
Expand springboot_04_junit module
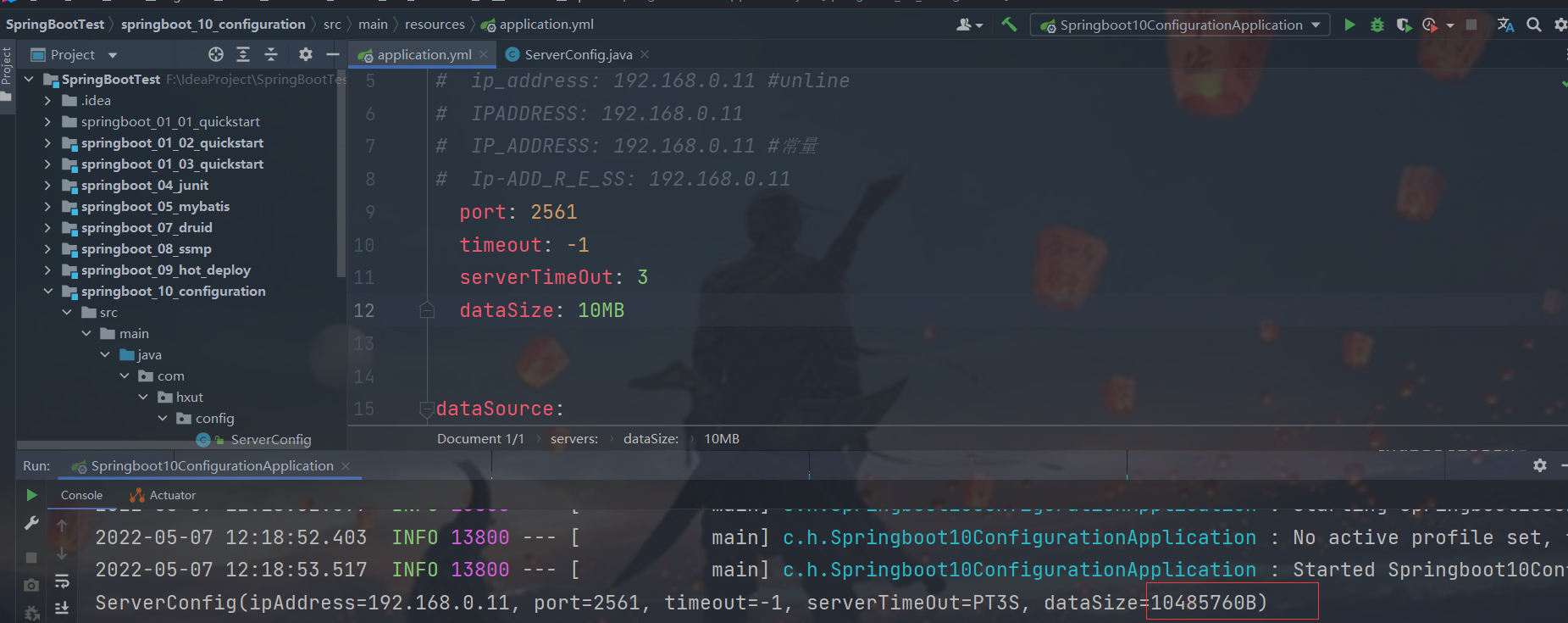click(47, 185)
